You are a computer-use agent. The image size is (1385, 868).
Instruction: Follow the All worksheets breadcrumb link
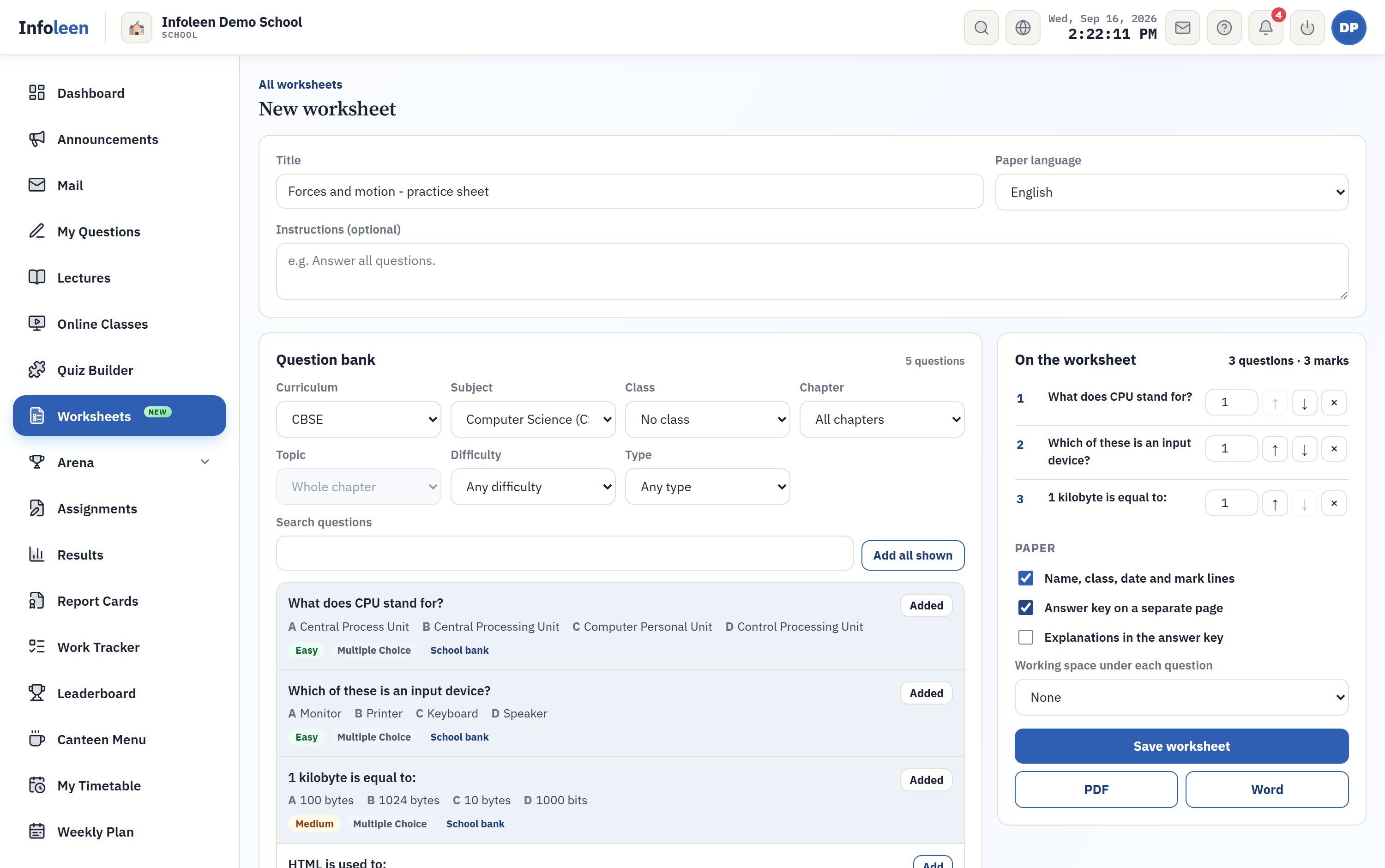(300, 84)
